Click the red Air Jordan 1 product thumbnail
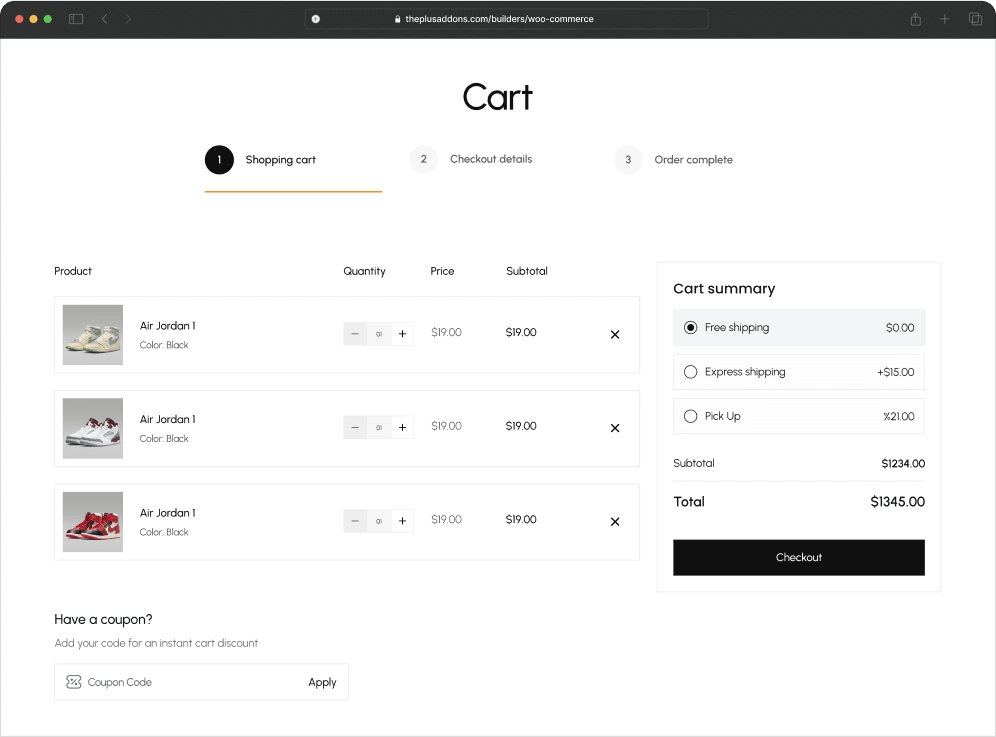 click(92, 521)
